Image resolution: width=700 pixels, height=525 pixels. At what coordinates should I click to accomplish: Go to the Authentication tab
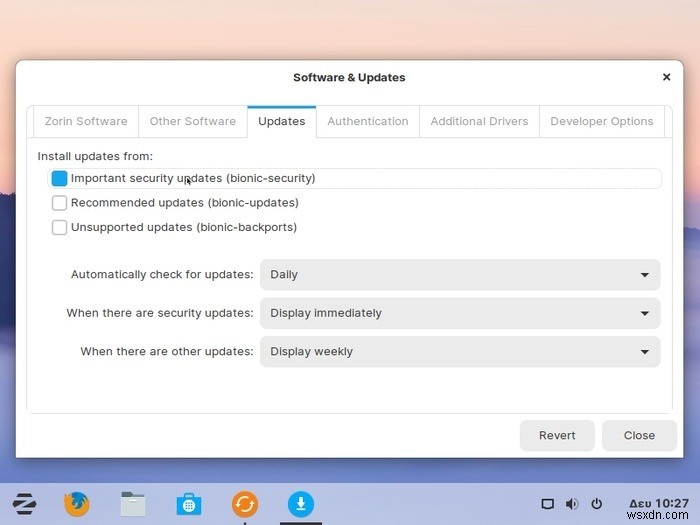[x=368, y=121]
